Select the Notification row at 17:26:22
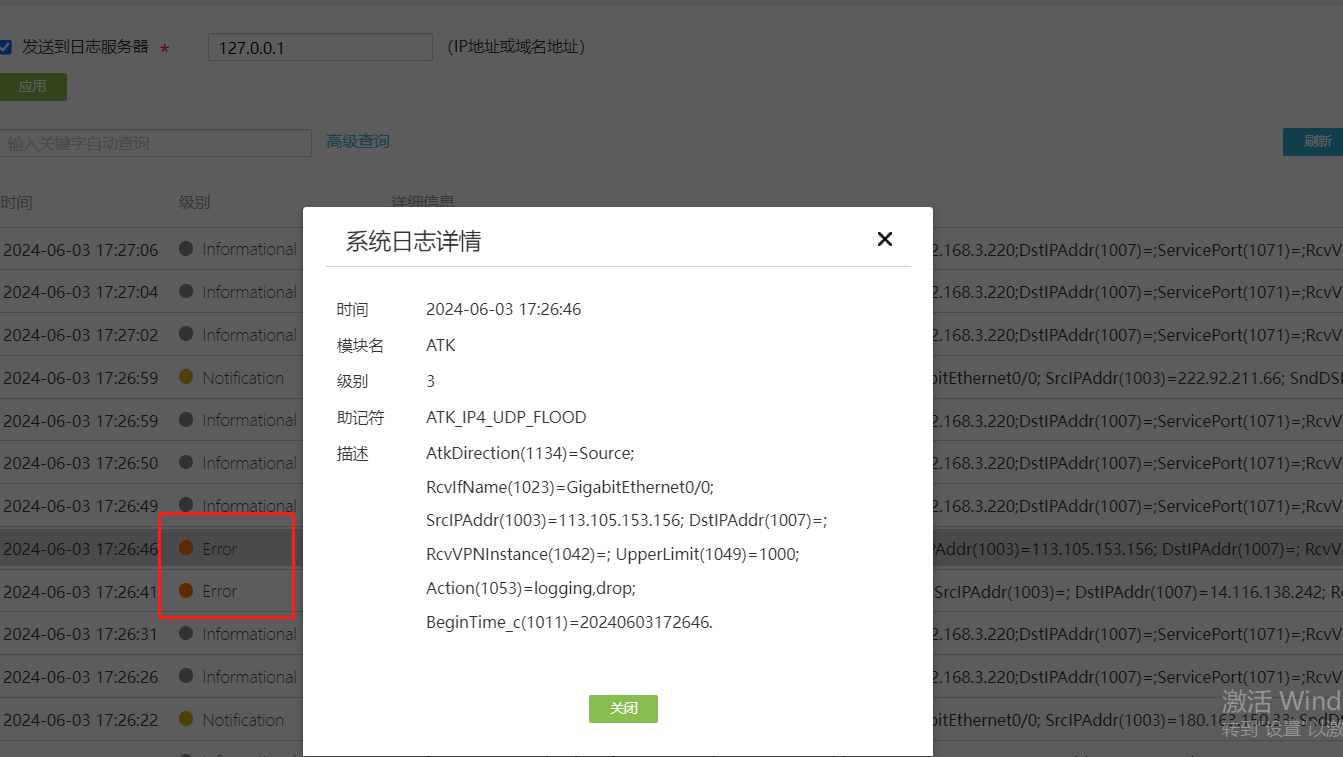1343x757 pixels. point(671,720)
